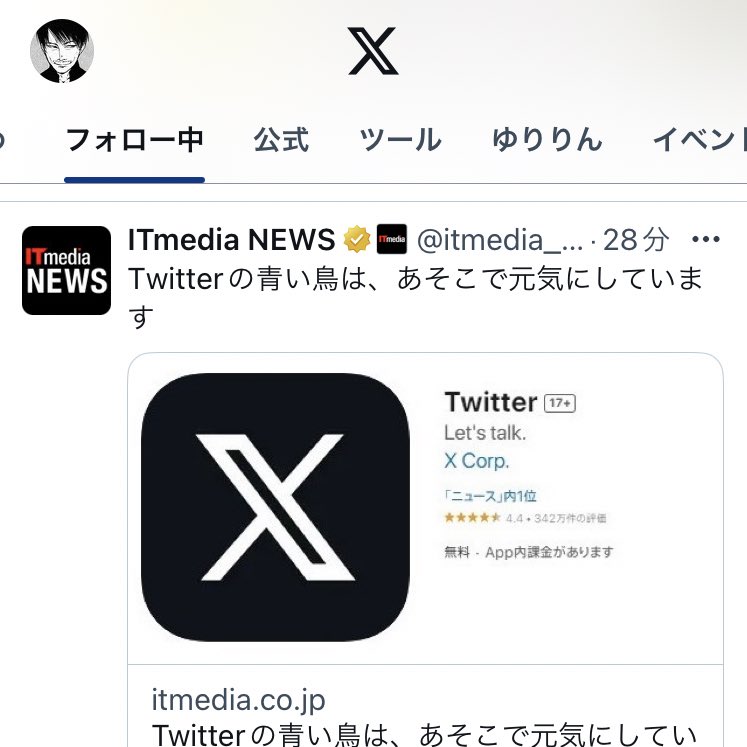Switch to the ツール tab

tap(400, 140)
